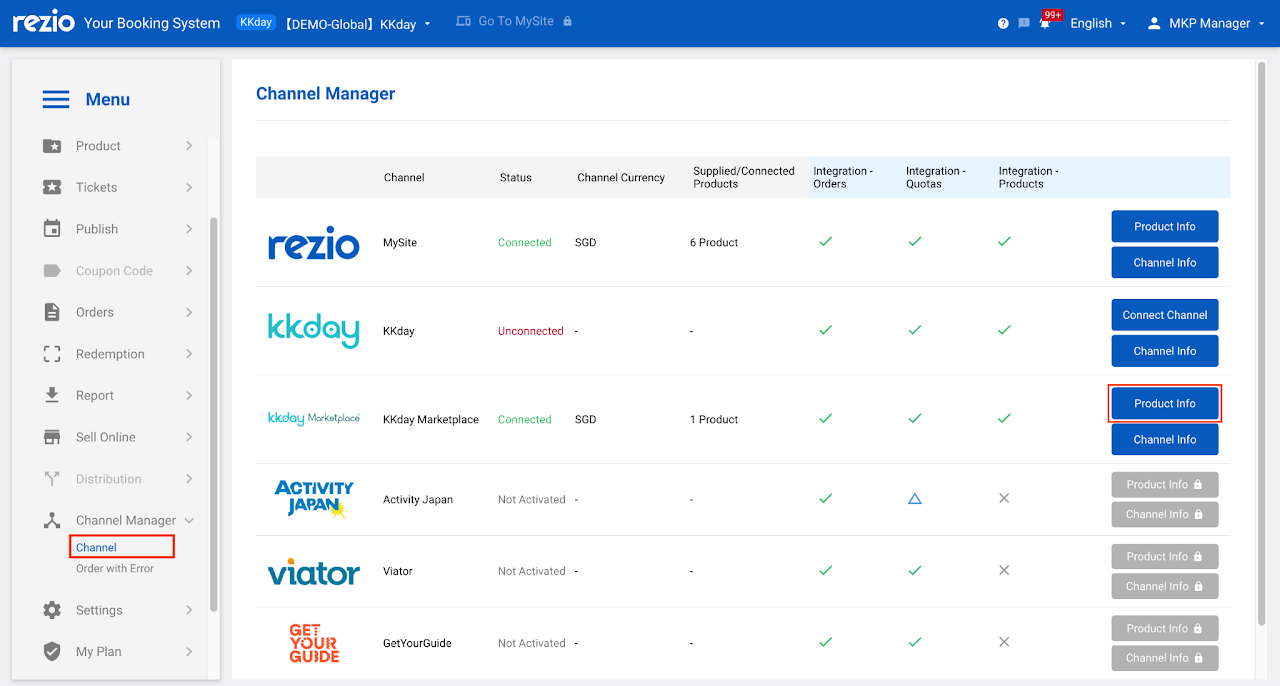Open the Distribution menu item

click(x=119, y=479)
